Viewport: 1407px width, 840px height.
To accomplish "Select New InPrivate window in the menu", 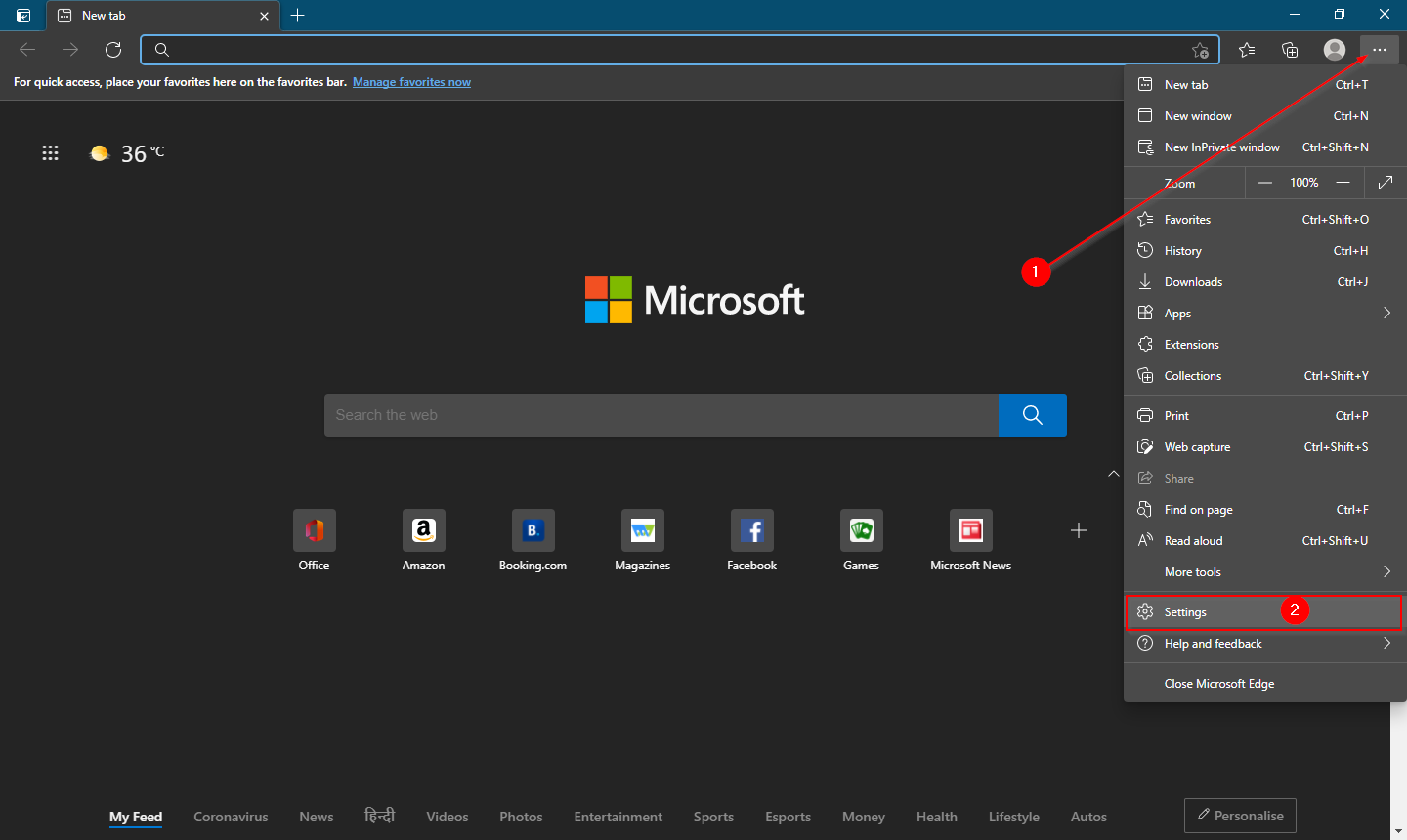I will pos(1265,147).
